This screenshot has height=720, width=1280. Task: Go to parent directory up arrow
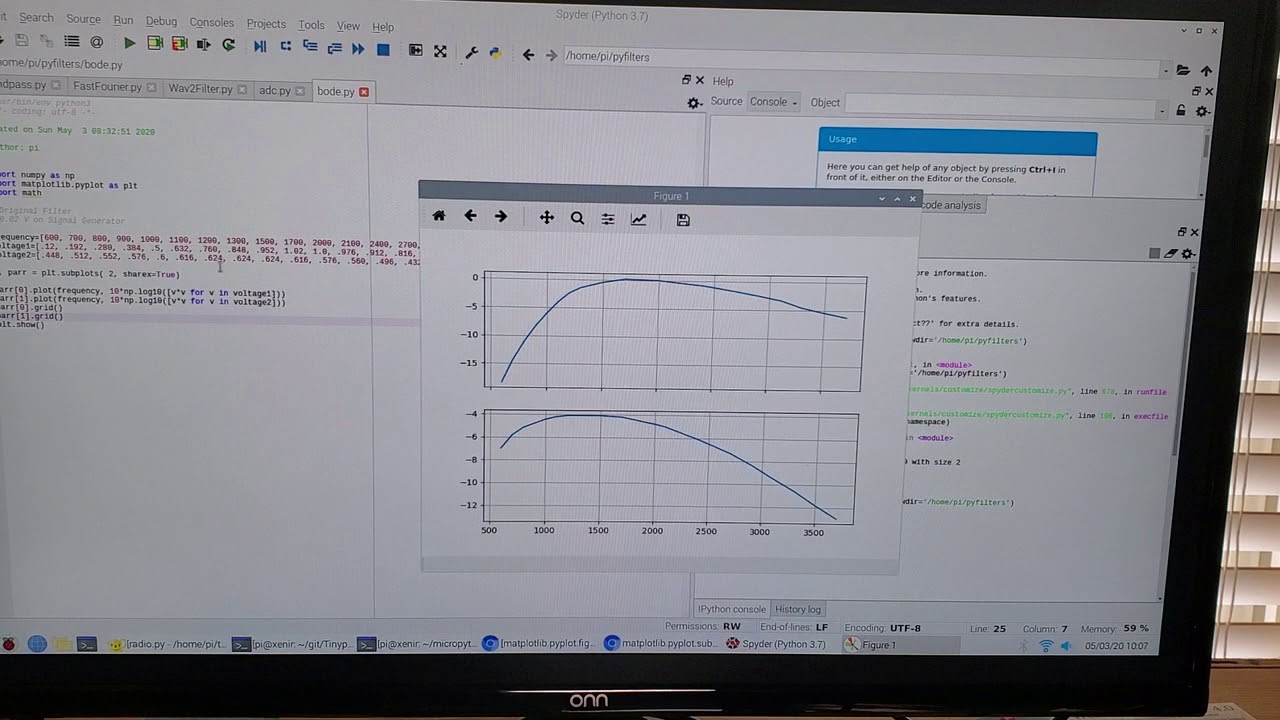coord(1206,71)
